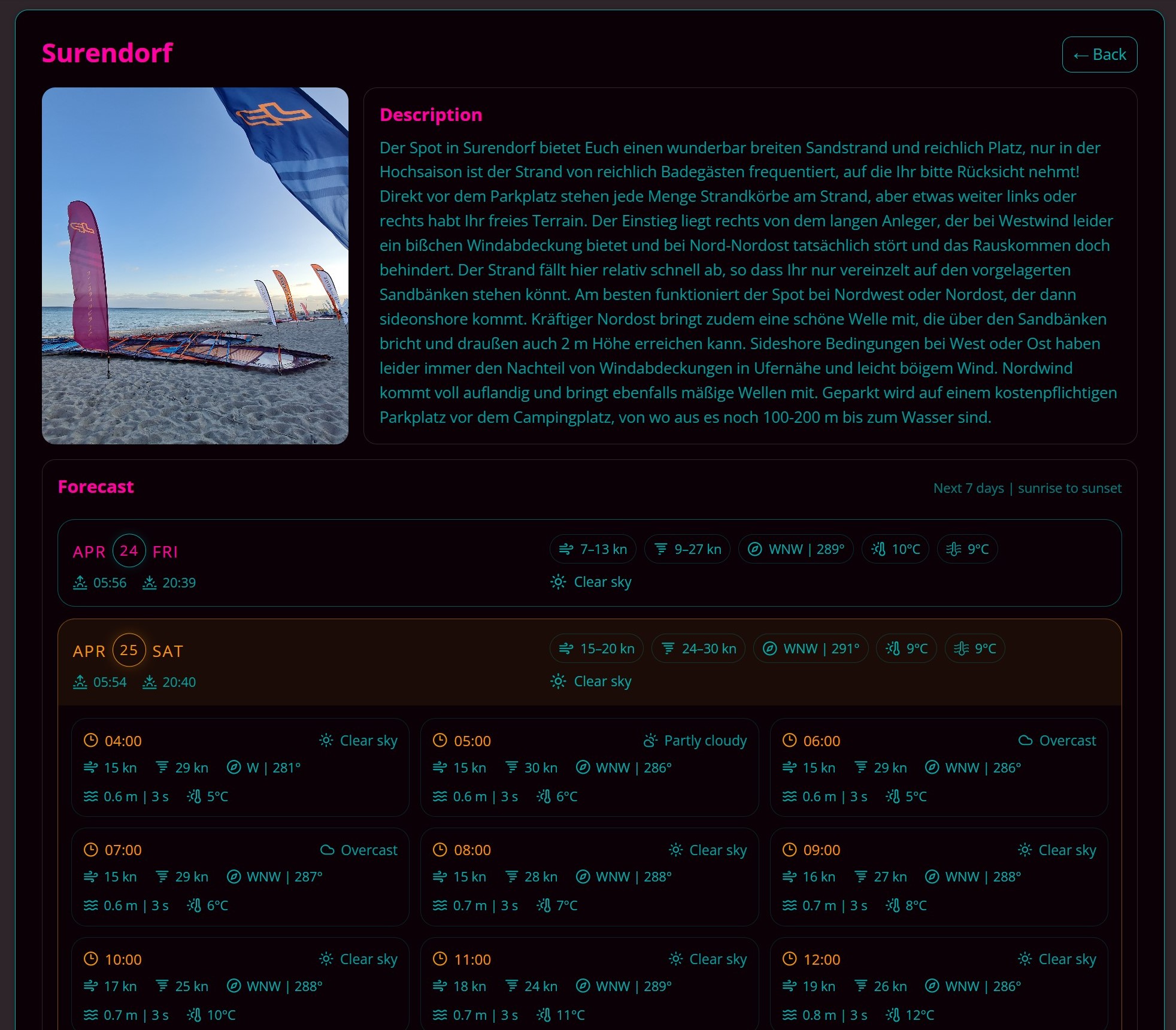Click the Surendorf page title
Image resolution: width=1176 pixels, height=1030 pixels.
pos(107,53)
